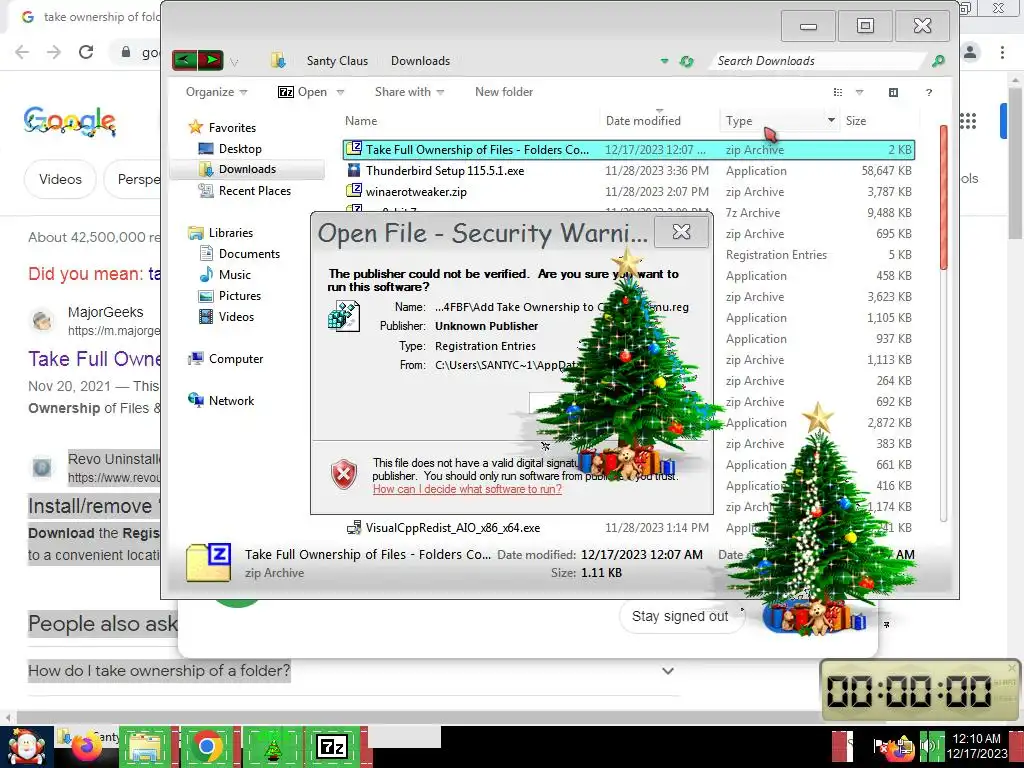
Task: Click the Christmas tree app on the taskbar
Action: (272, 747)
